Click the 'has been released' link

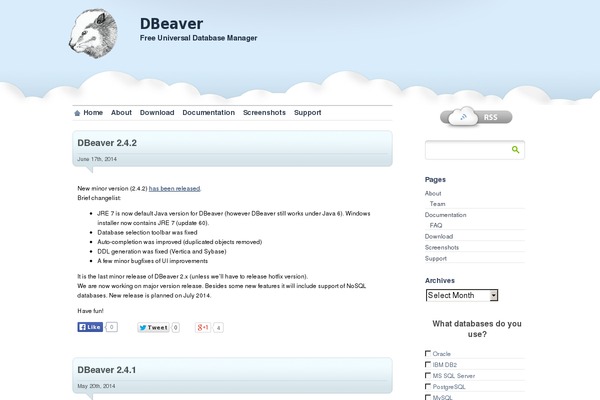click(174, 188)
